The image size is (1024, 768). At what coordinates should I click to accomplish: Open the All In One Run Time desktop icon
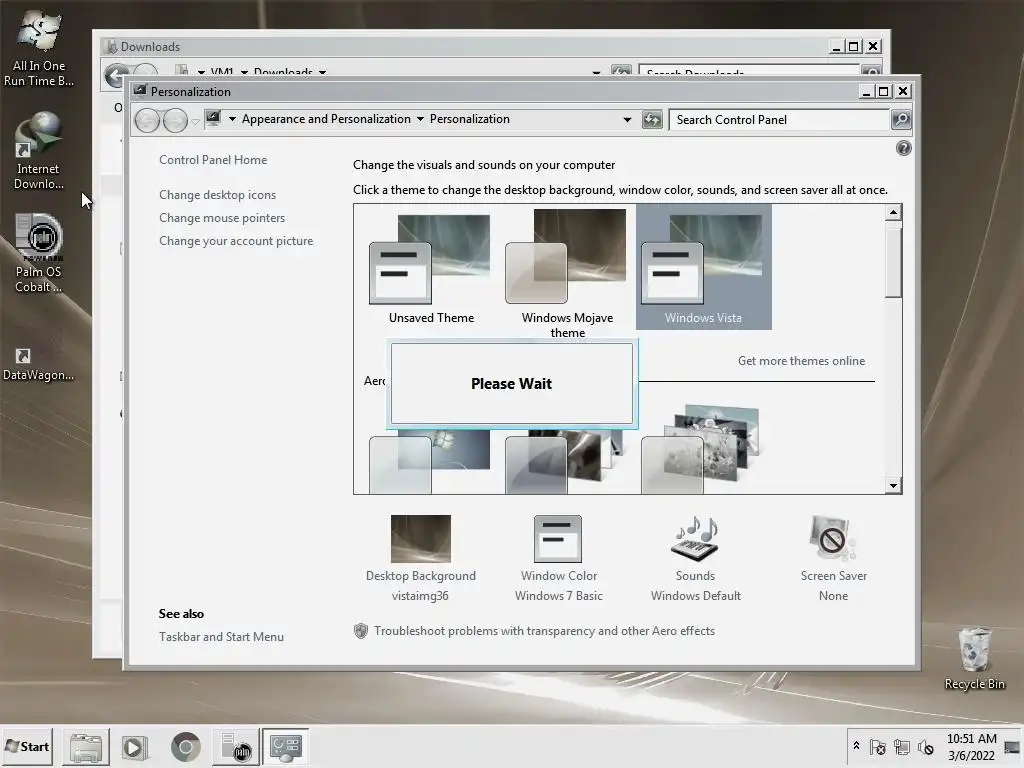point(39,48)
